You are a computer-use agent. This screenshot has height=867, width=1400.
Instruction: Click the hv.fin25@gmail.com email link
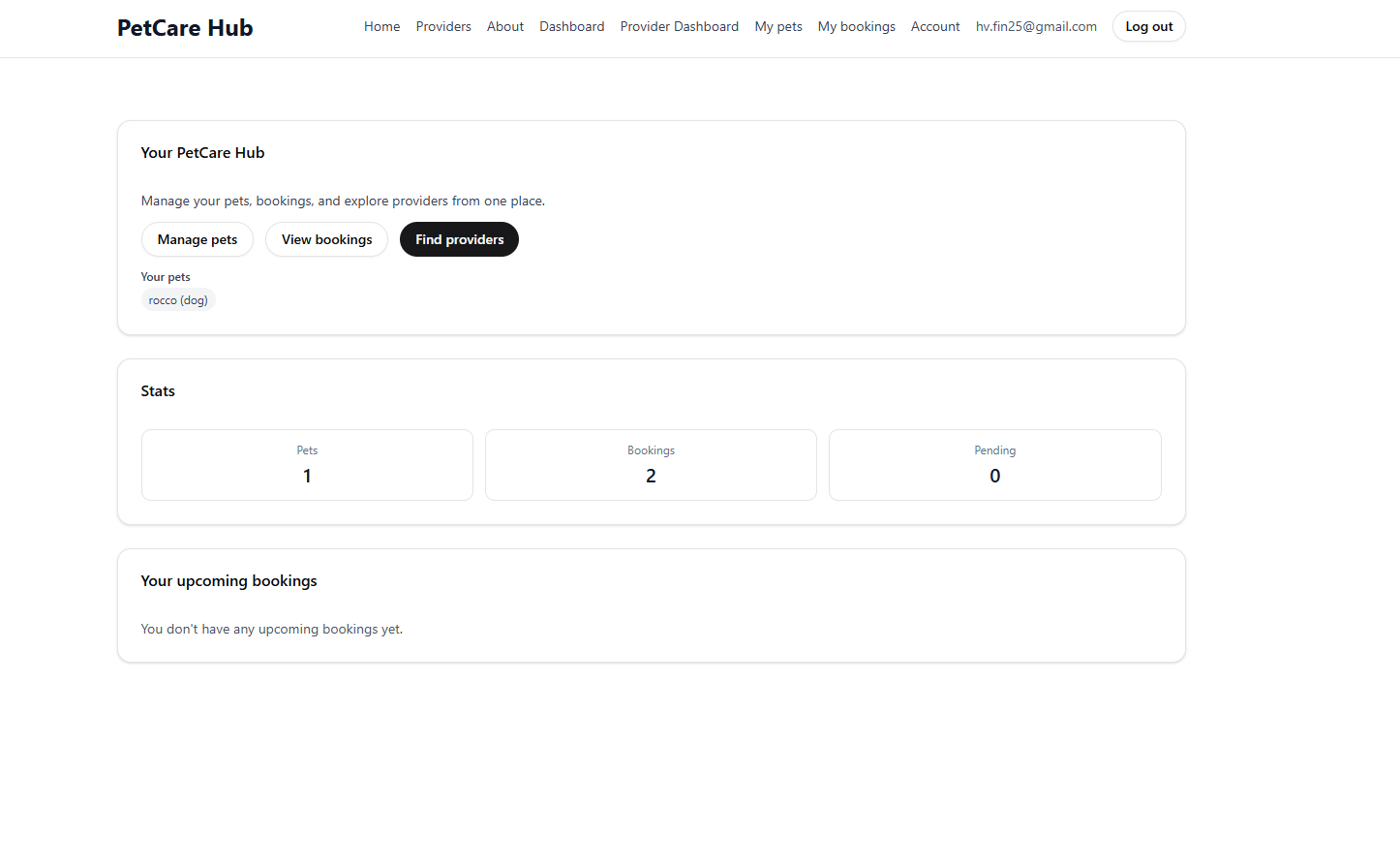click(x=1036, y=26)
